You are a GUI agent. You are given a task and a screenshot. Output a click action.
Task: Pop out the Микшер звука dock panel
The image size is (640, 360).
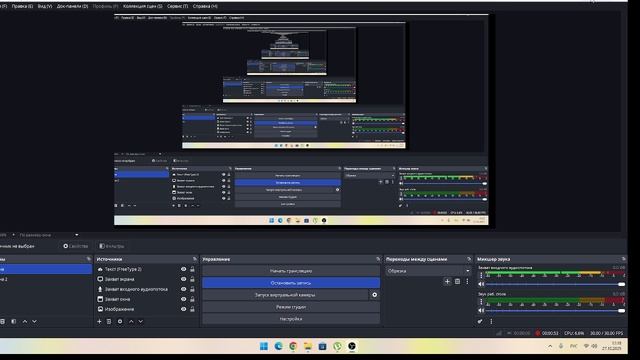point(623,259)
